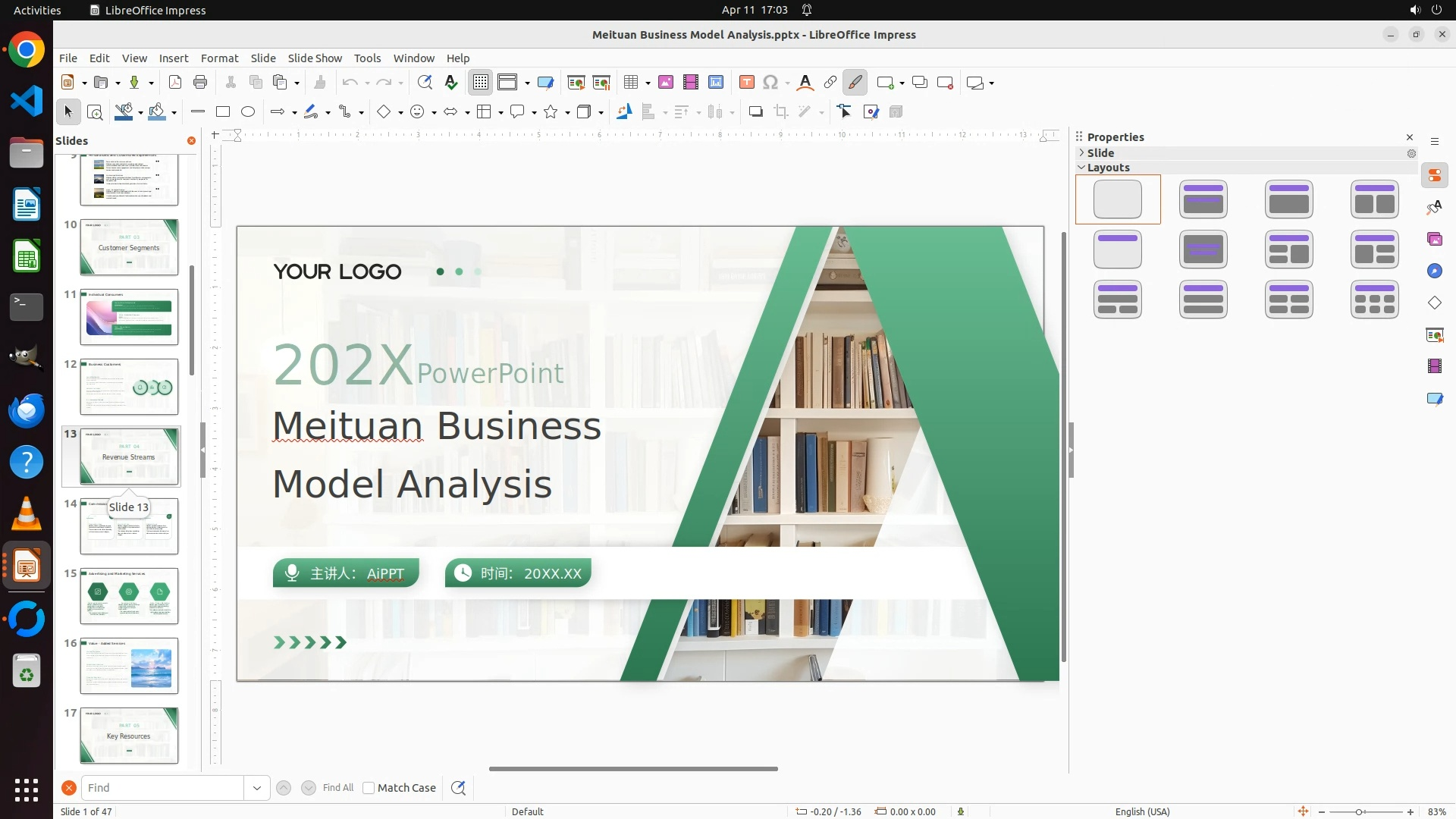The image size is (1456, 819).
Task: Select slide 15 thumbnail in Slides panel
Action: 129,596
